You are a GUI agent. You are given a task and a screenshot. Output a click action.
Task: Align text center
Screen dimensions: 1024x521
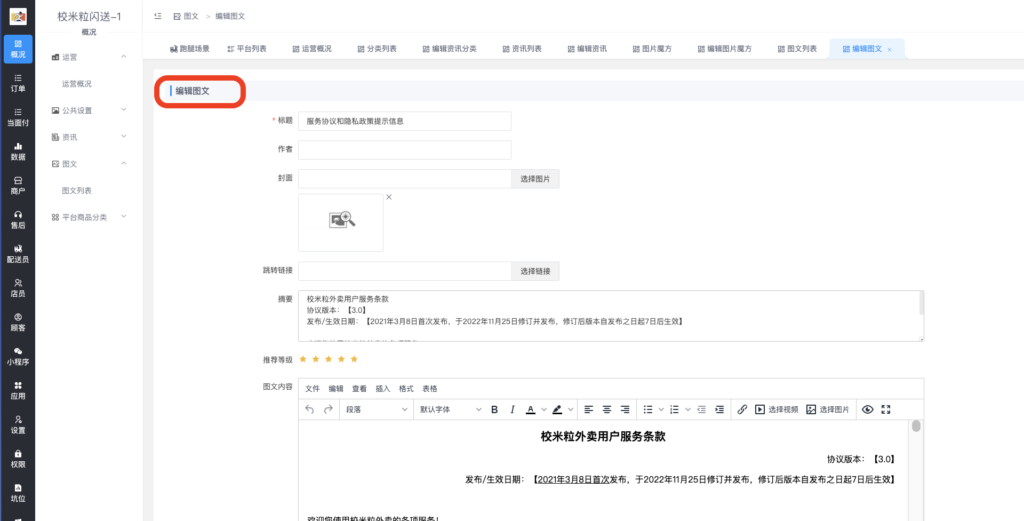(607, 409)
